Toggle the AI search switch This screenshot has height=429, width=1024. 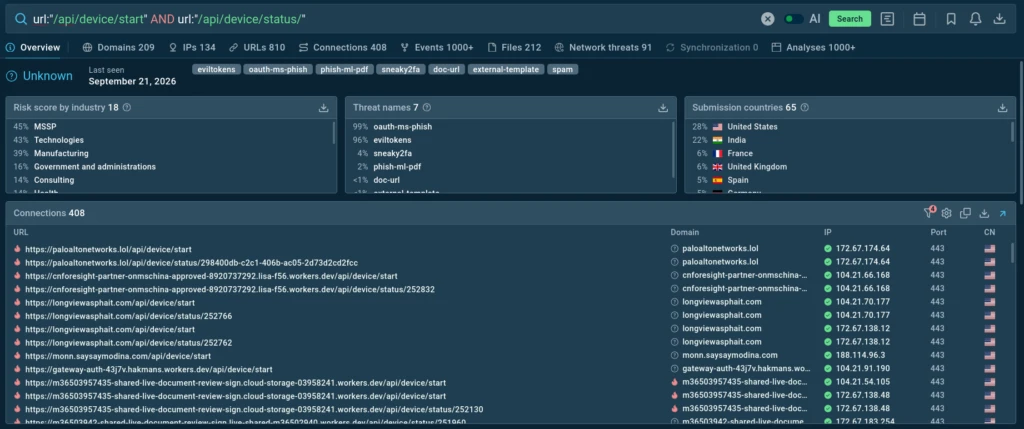coord(793,19)
